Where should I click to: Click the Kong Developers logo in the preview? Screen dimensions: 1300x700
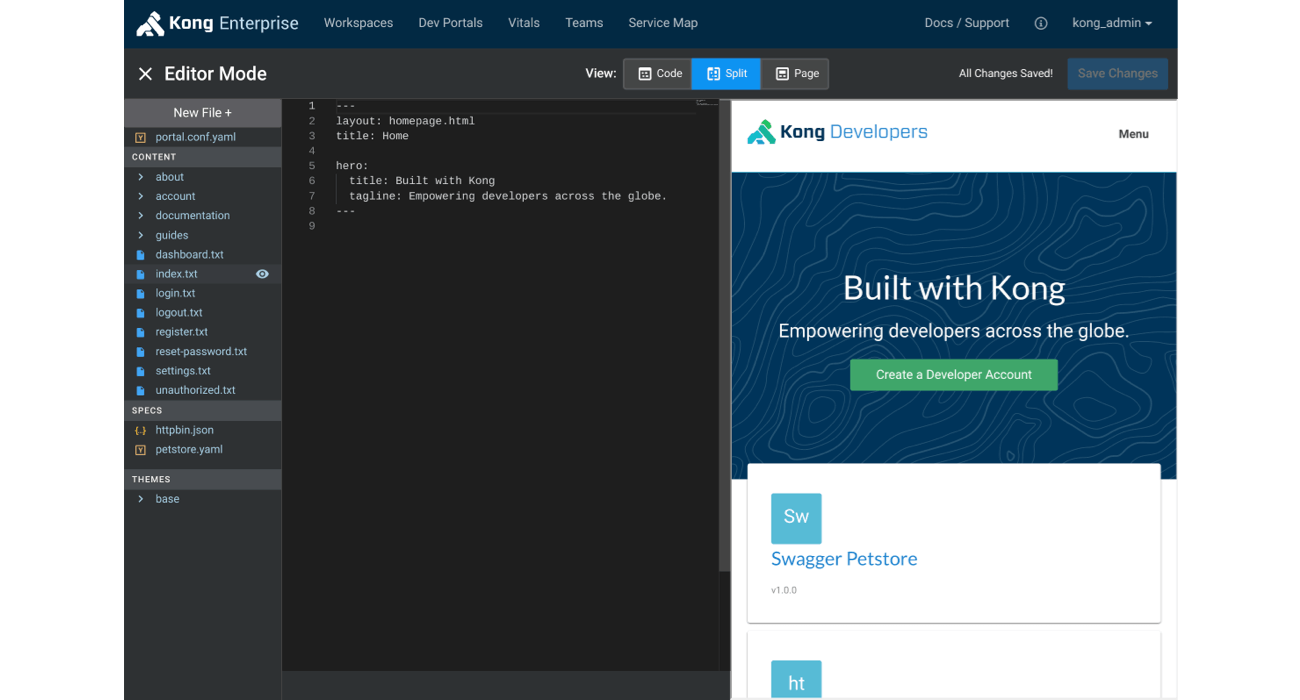pyautogui.click(x=837, y=131)
